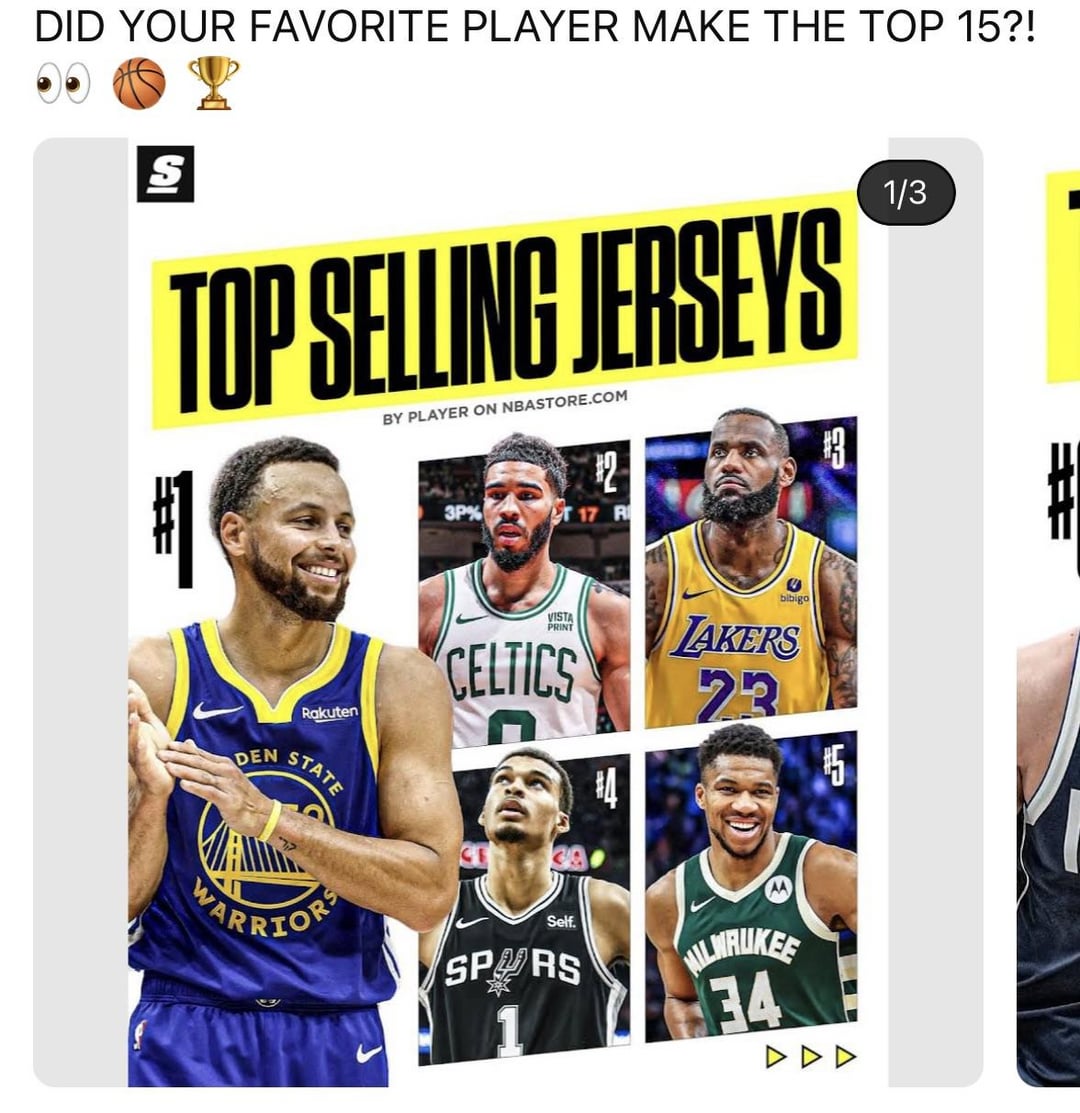
Task: Open the #2 Celtics player tile
Action: pyautogui.click(x=524, y=592)
